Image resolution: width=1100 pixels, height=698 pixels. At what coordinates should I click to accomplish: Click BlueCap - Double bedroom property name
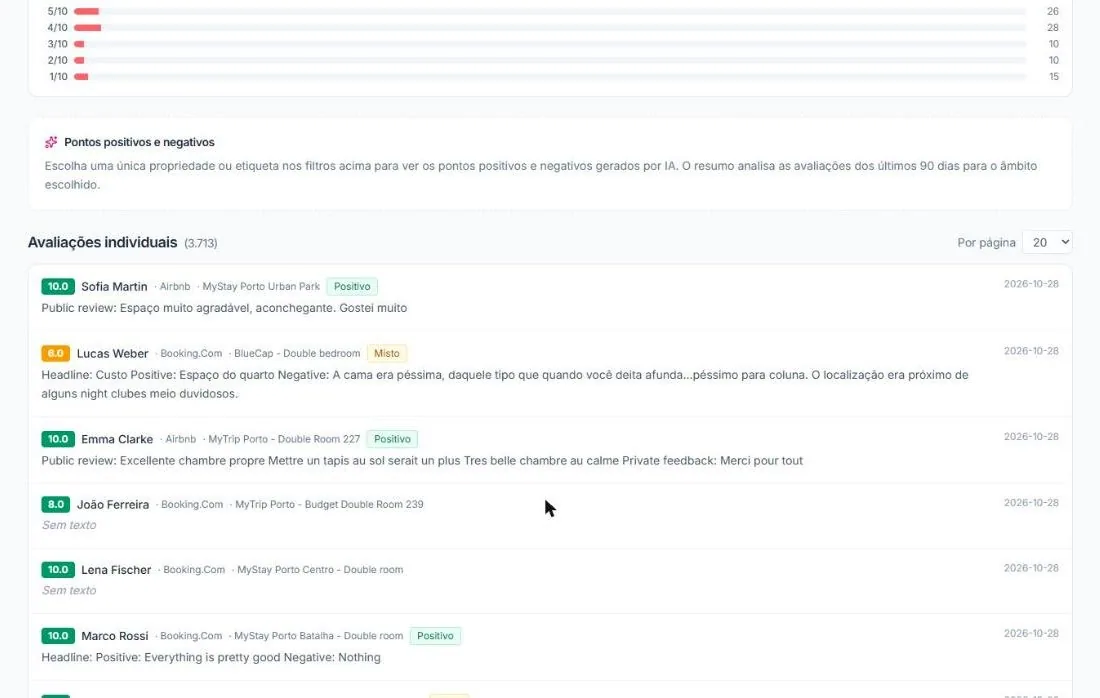click(297, 354)
